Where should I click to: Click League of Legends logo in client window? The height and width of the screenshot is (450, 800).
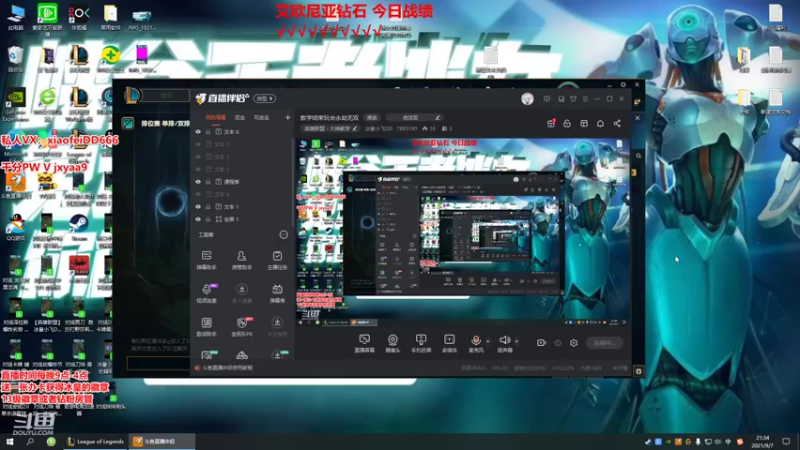tap(132, 95)
